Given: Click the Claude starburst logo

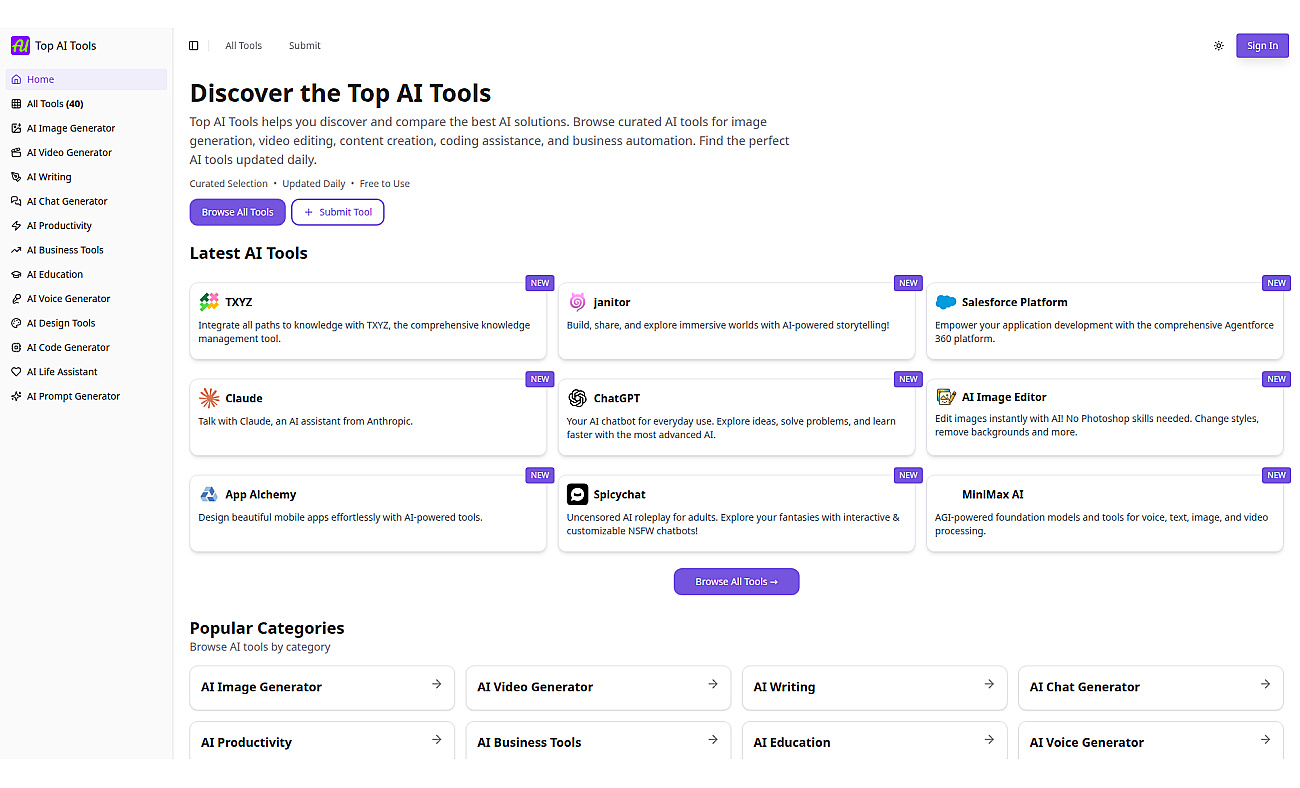Looking at the screenshot, I should (209, 398).
